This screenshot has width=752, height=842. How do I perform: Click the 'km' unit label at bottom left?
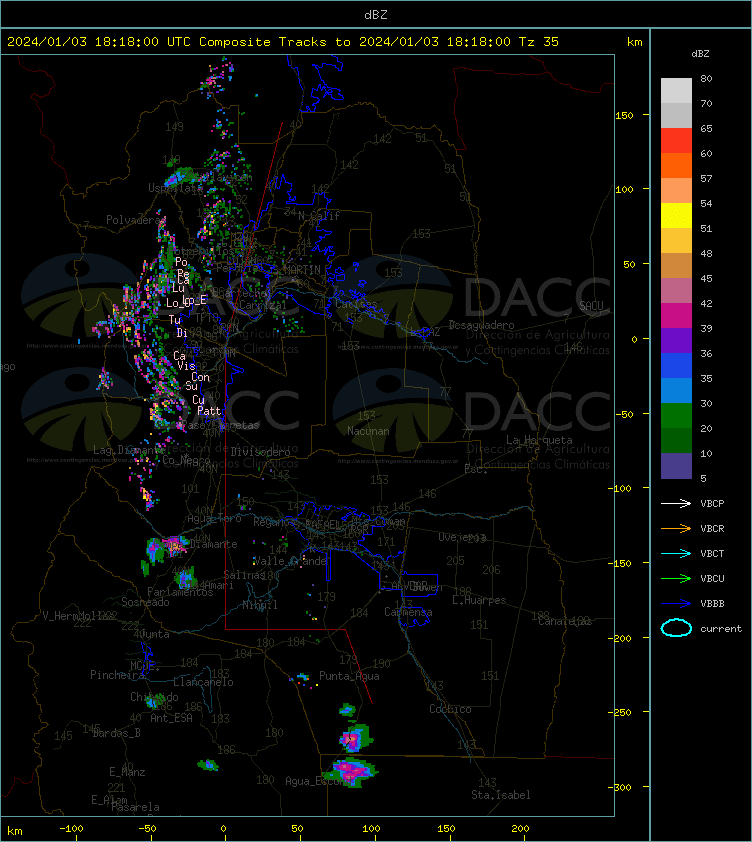coord(15,831)
